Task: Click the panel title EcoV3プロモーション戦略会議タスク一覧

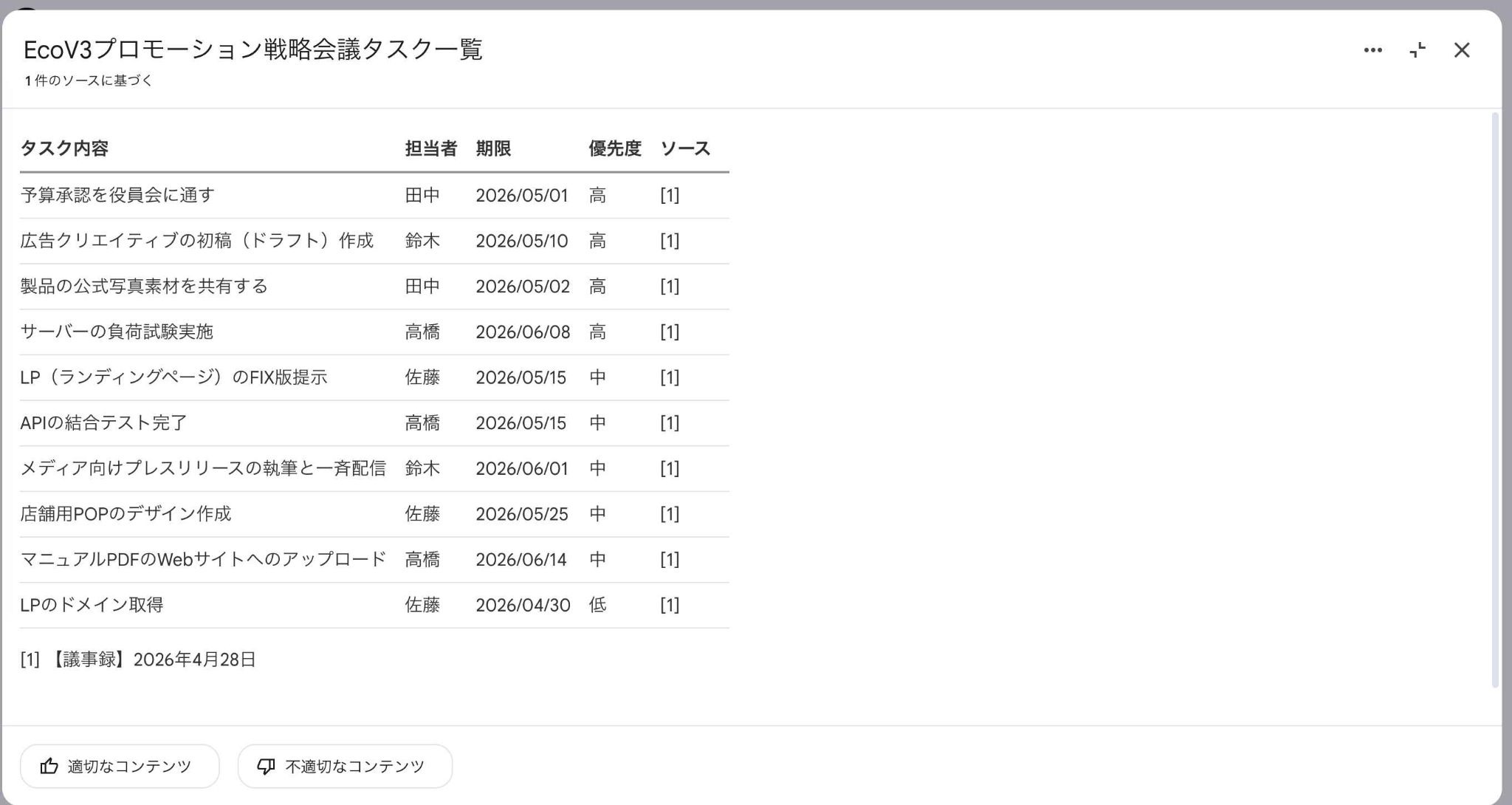Action: (x=252, y=49)
